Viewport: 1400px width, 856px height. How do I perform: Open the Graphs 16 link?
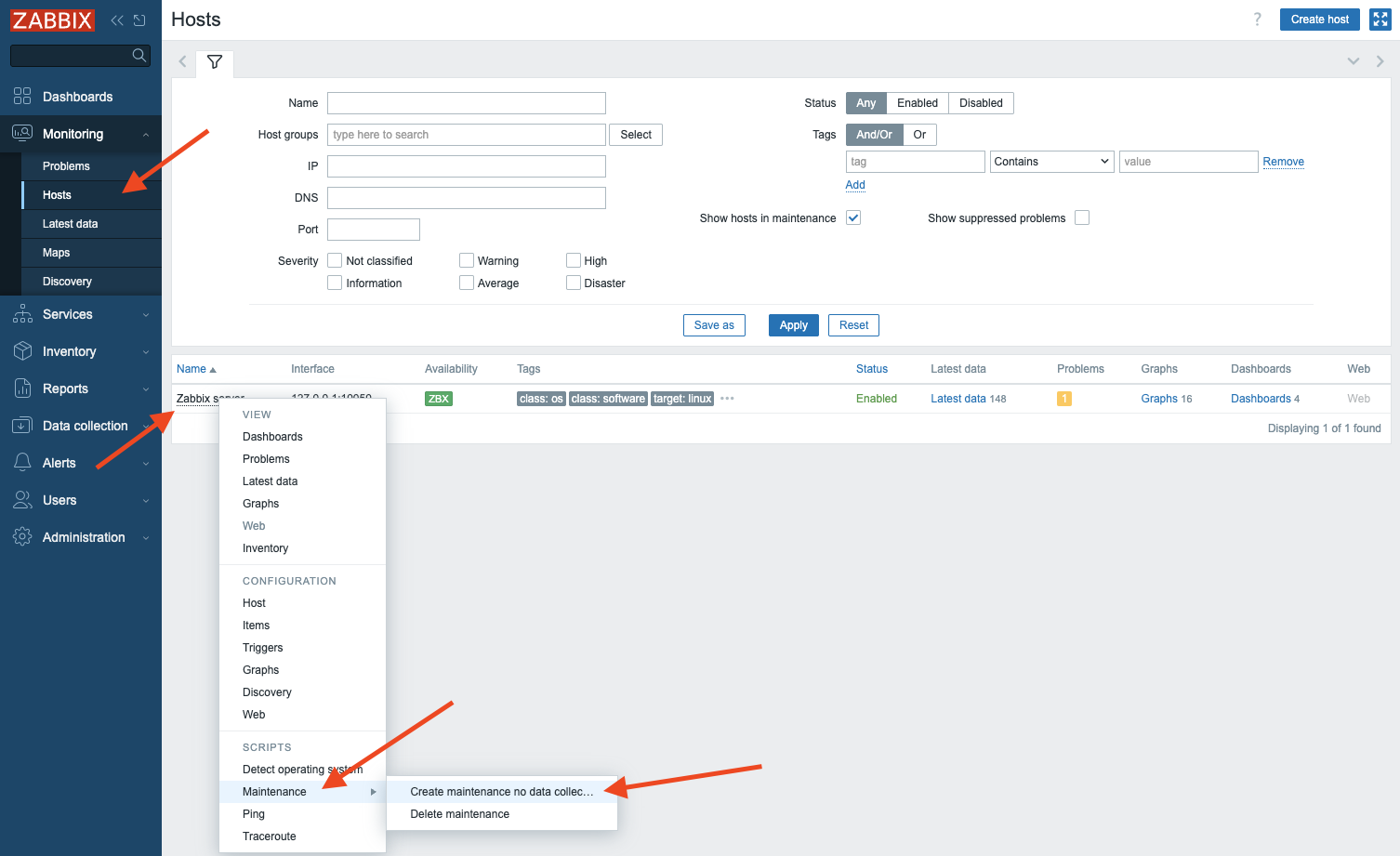(x=1158, y=398)
